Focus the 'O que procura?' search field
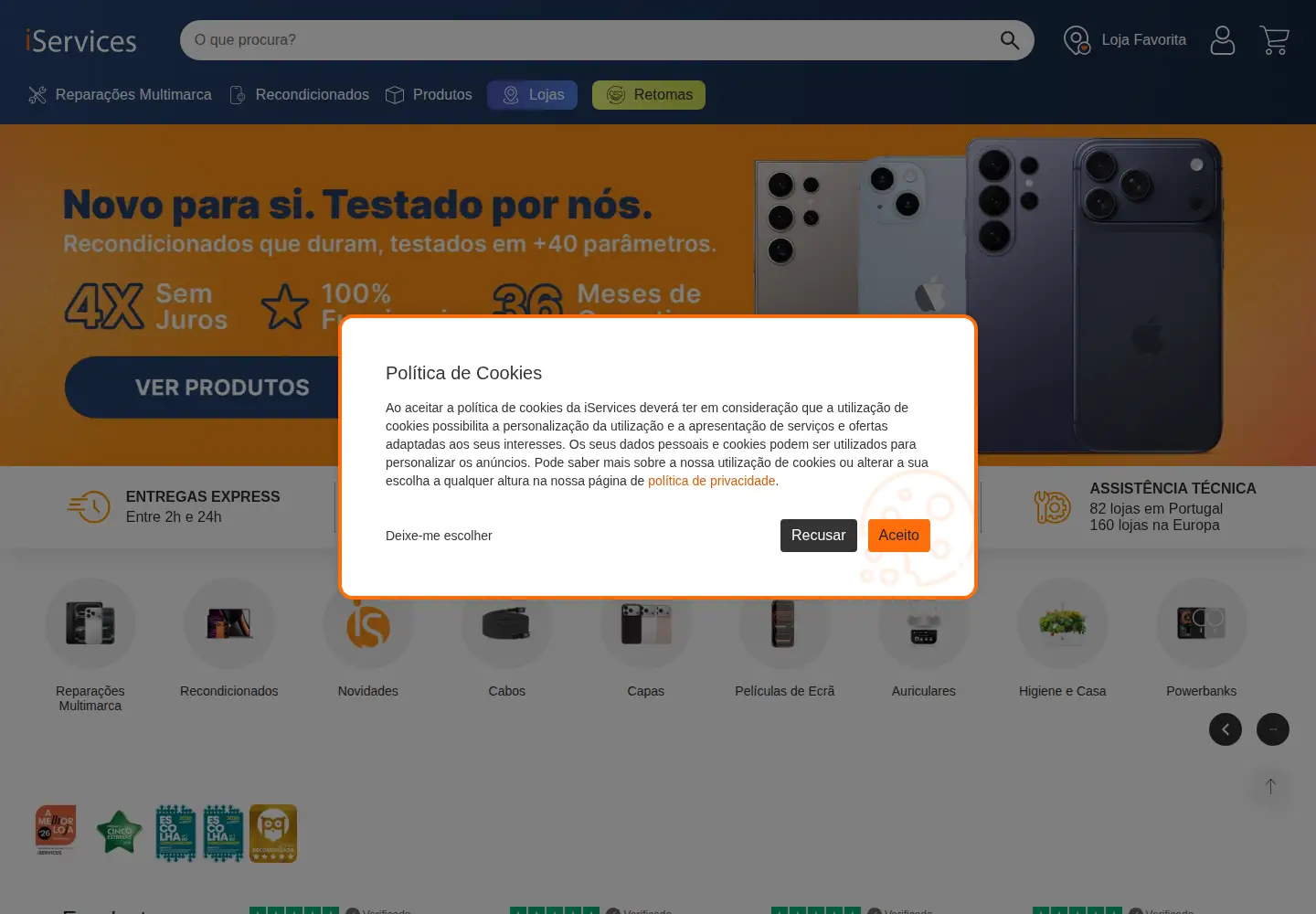The image size is (1316, 914). tap(589, 40)
